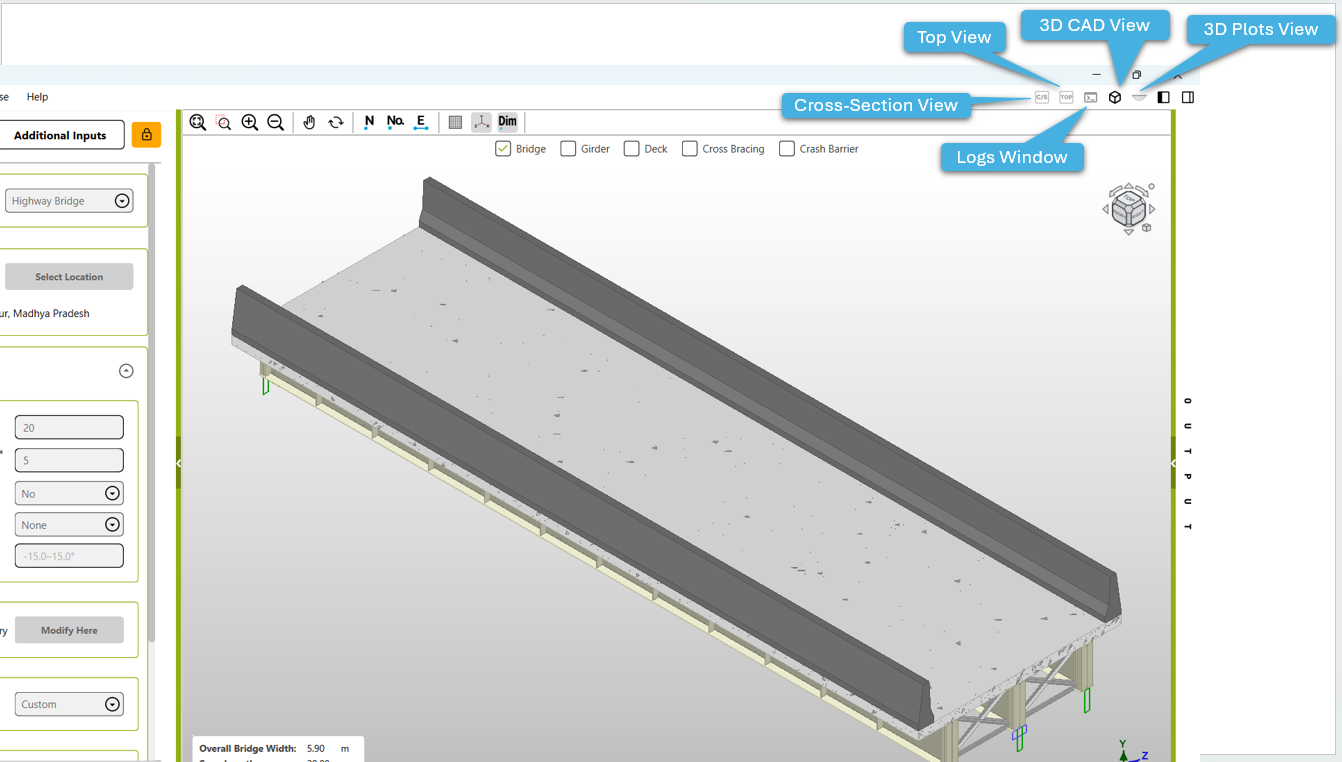Activate the rotate view tool
Screen dimensions: 1342x762
pyautogui.click(x=336, y=122)
